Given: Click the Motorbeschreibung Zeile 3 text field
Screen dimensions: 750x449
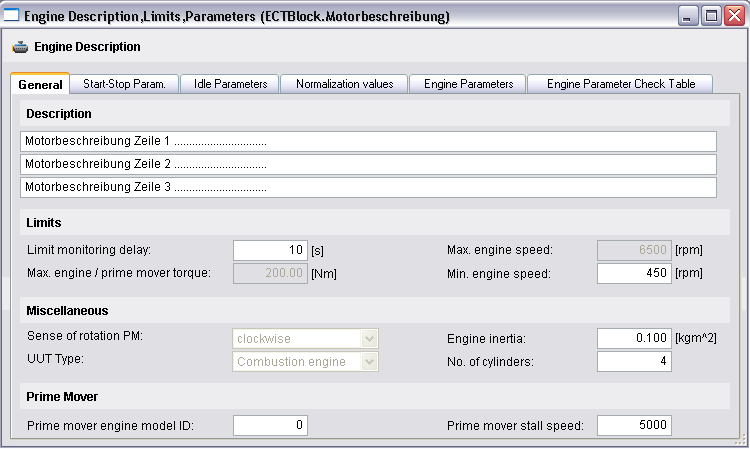Looking at the screenshot, I should pos(368,187).
